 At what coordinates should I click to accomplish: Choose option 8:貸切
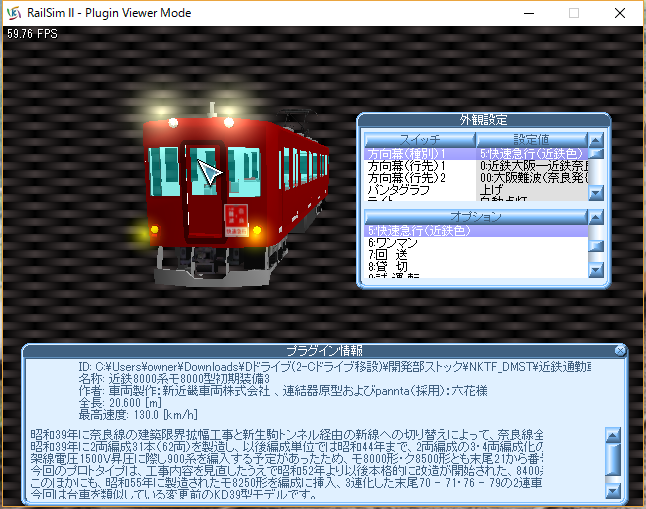tap(476, 267)
